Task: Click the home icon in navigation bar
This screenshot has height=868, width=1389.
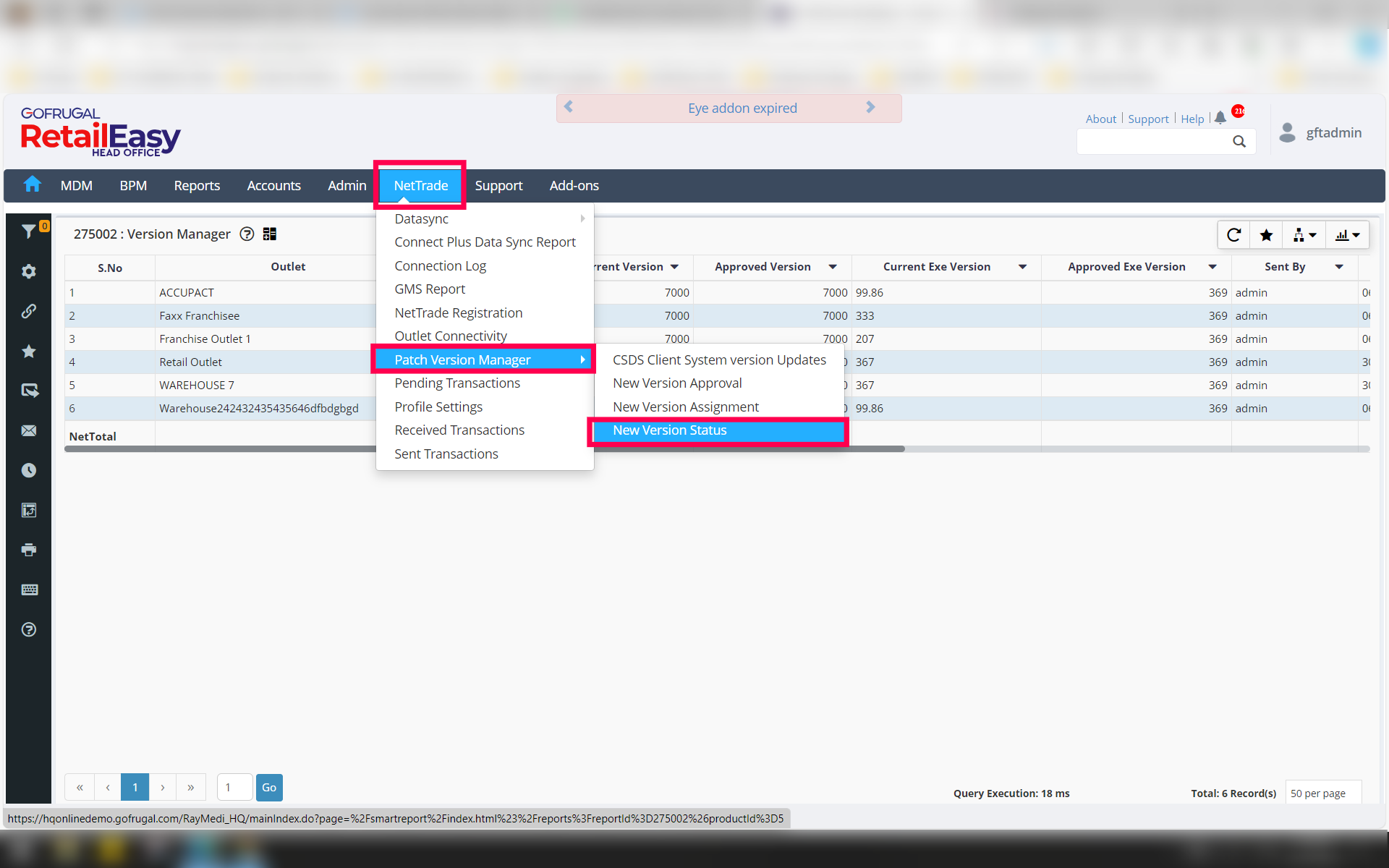Action: (x=32, y=184)
